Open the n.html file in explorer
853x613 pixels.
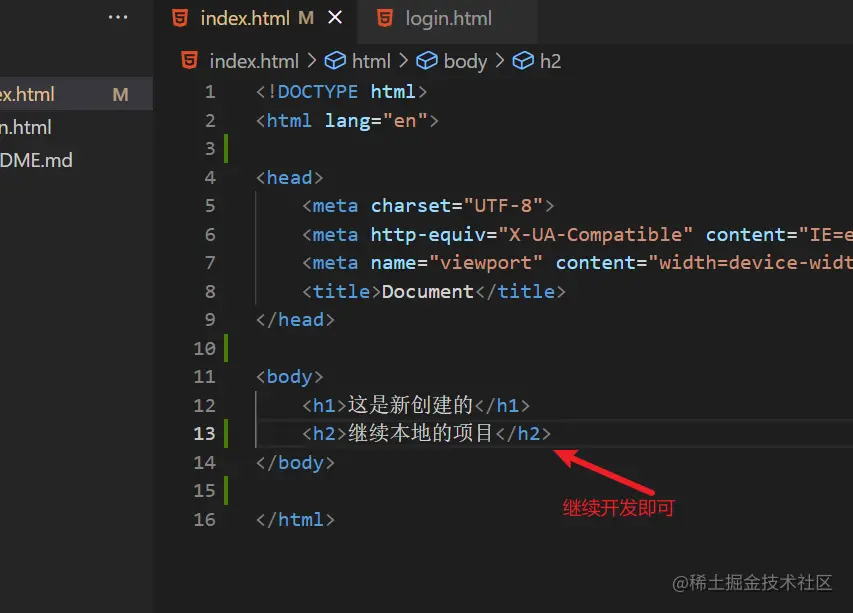click(x=76, y=127)
